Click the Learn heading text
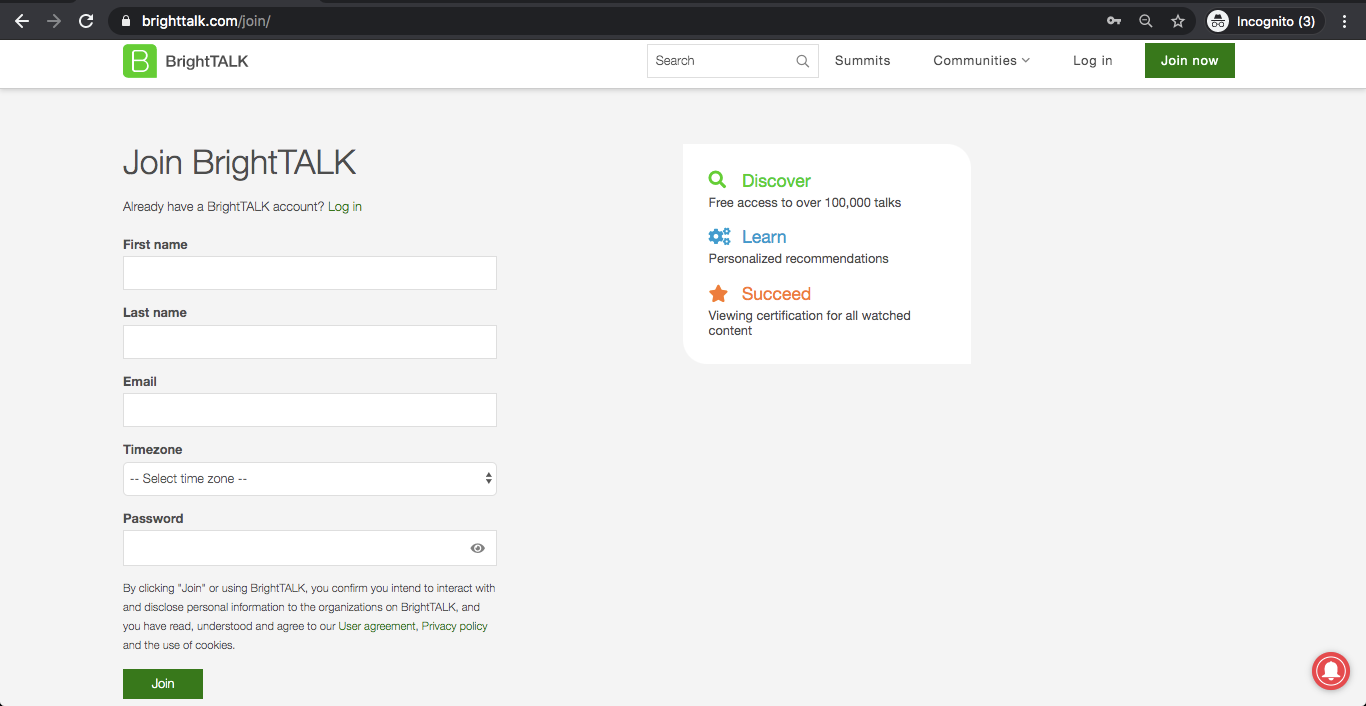The width and height of the screenshot is (1366, 706). click(764, 237)
